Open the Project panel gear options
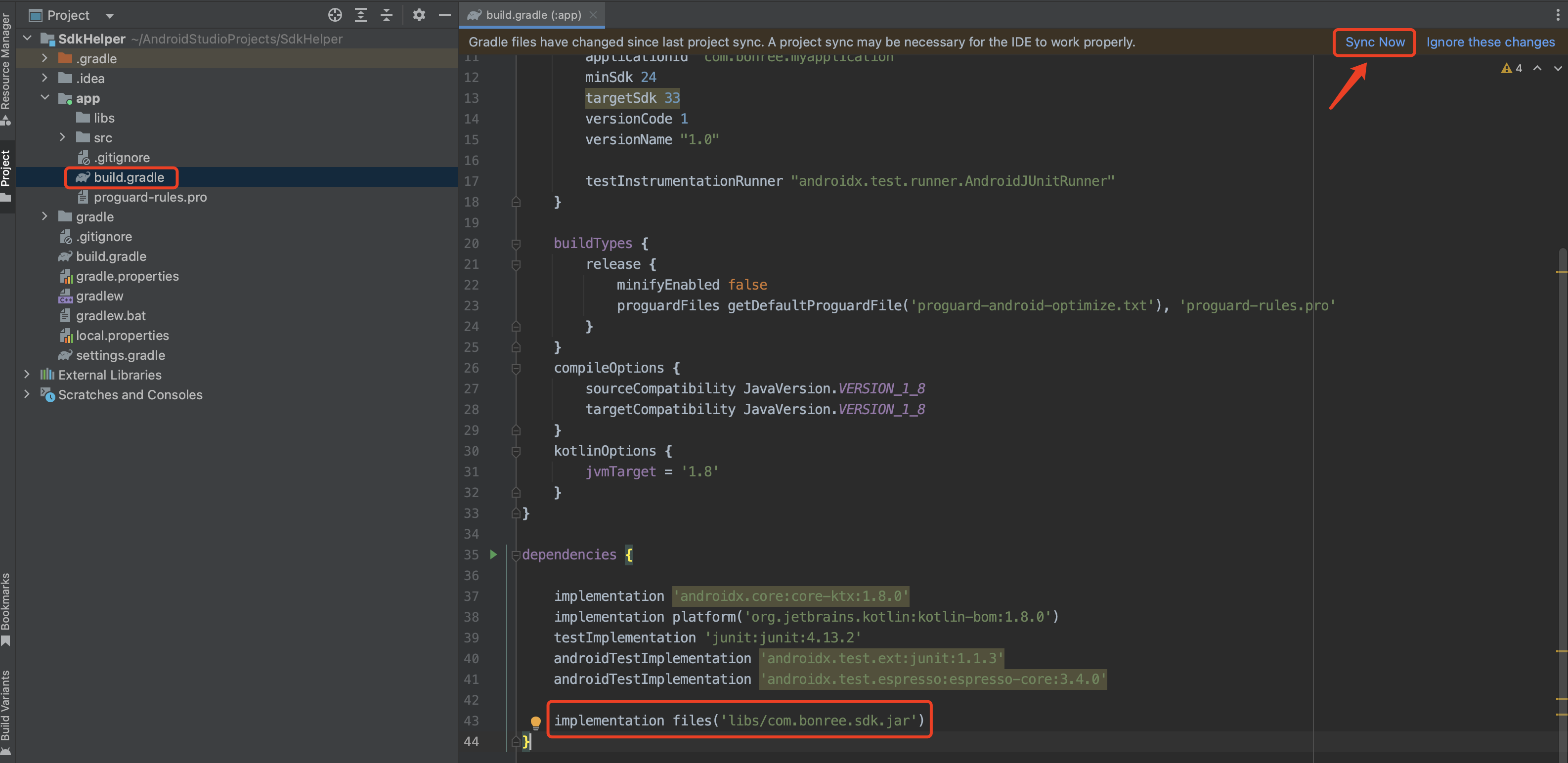Viewport: 1568px width, 763px height. pyautogui.click(x=419, y=15)
